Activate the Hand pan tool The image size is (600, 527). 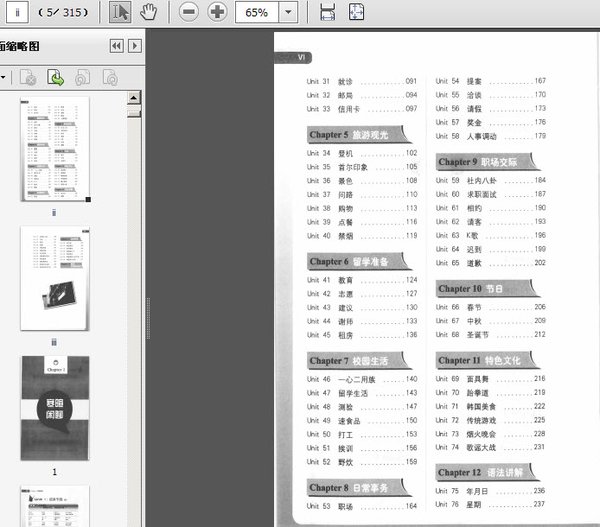tap(148, 12)
